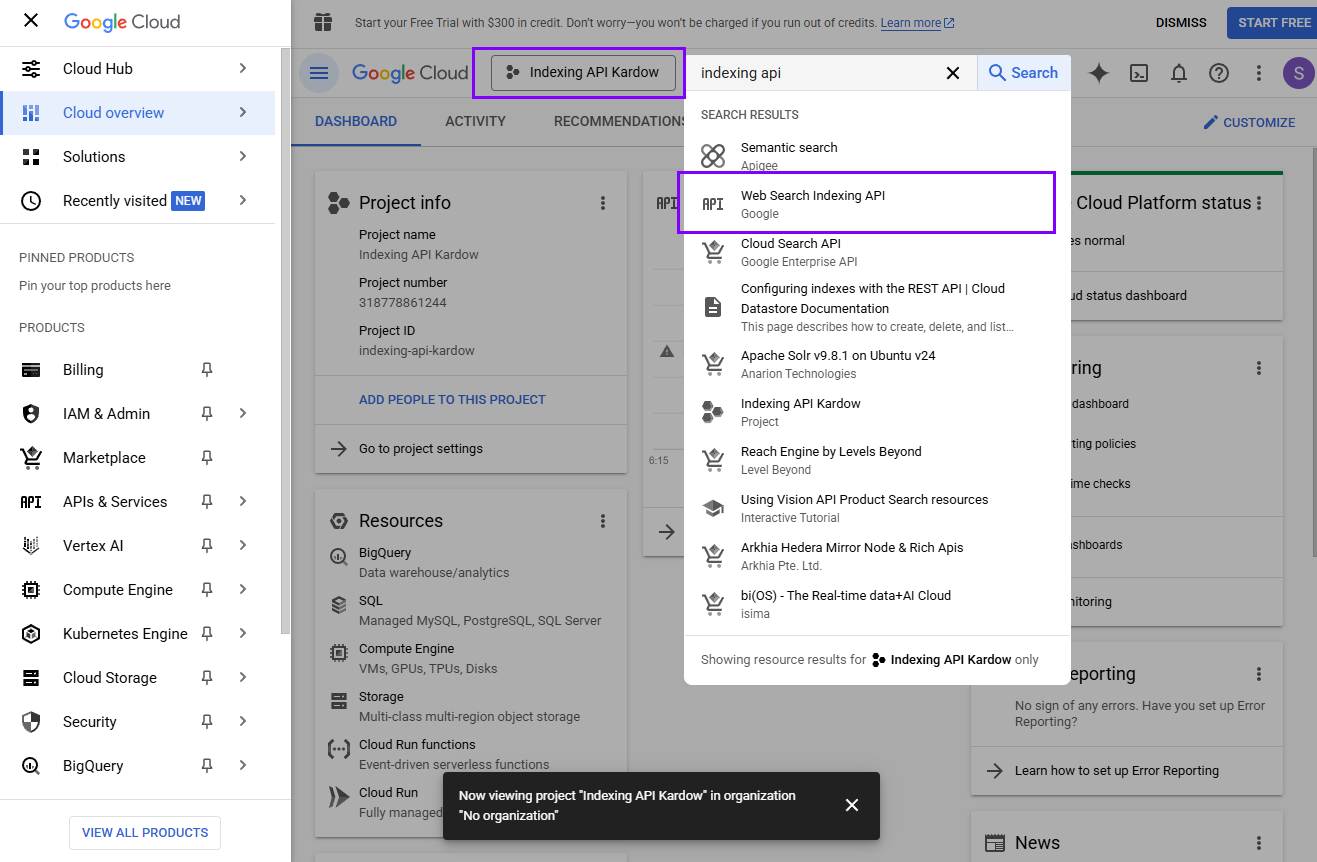Open the help menu icon
The image size is (1317, 862).
click(x=1218, y=72)
